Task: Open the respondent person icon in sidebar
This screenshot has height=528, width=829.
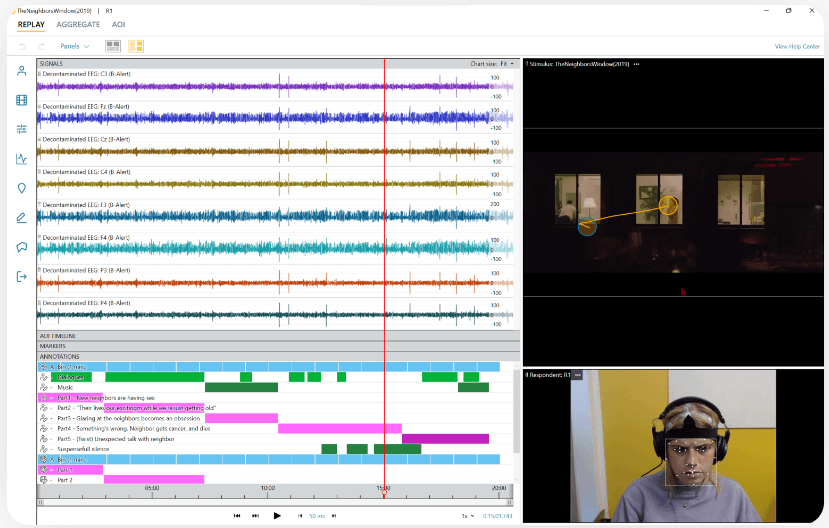Action: pos(22,71)
